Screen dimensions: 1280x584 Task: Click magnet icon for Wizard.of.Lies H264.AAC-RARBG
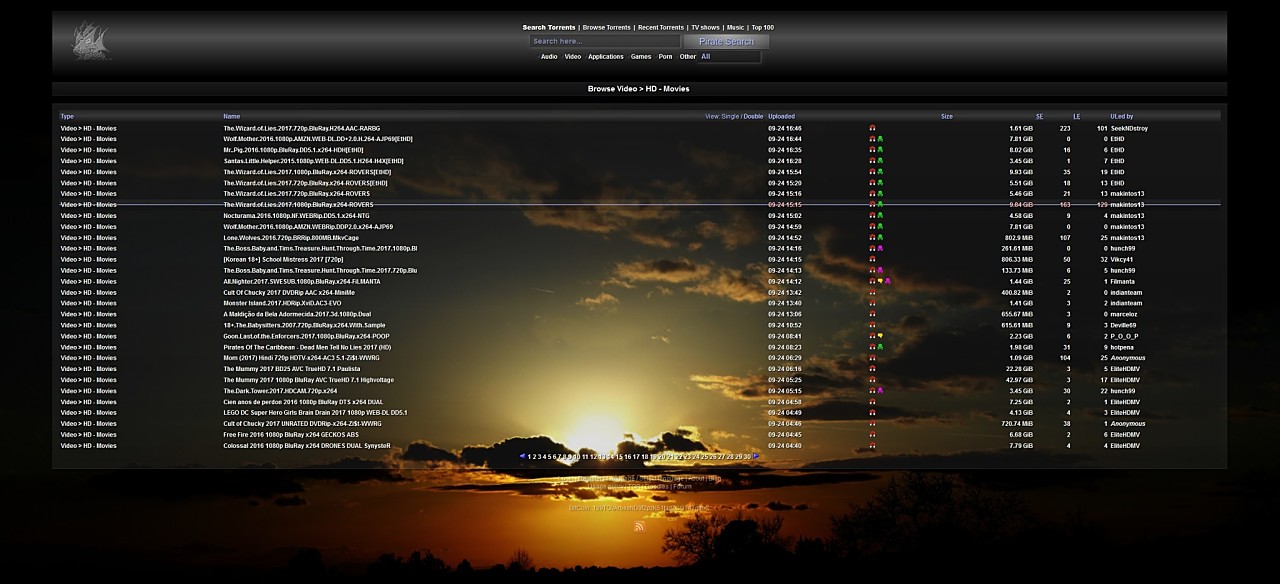[872, 128]
